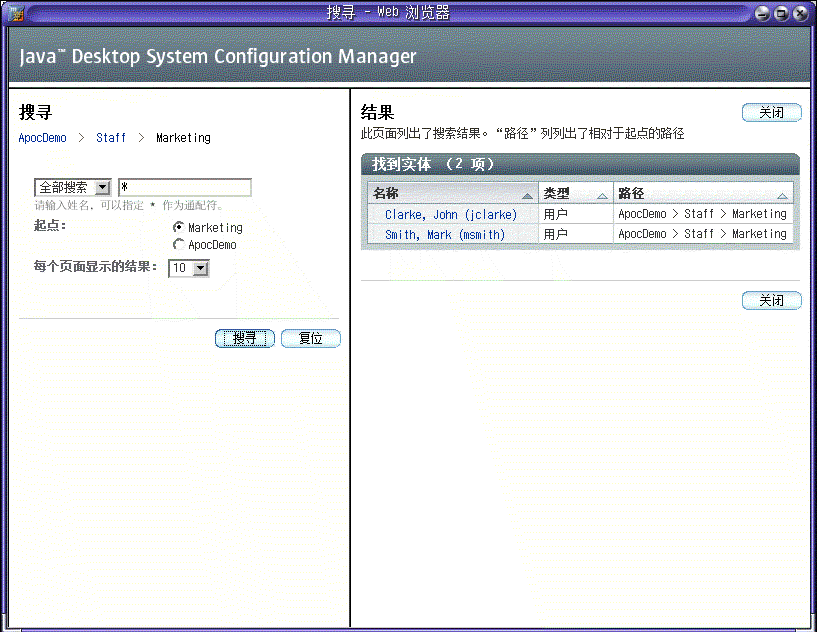Click the 名称 column header
The height and width of the screenshot is (632, 817).
(x=453, y=193)
